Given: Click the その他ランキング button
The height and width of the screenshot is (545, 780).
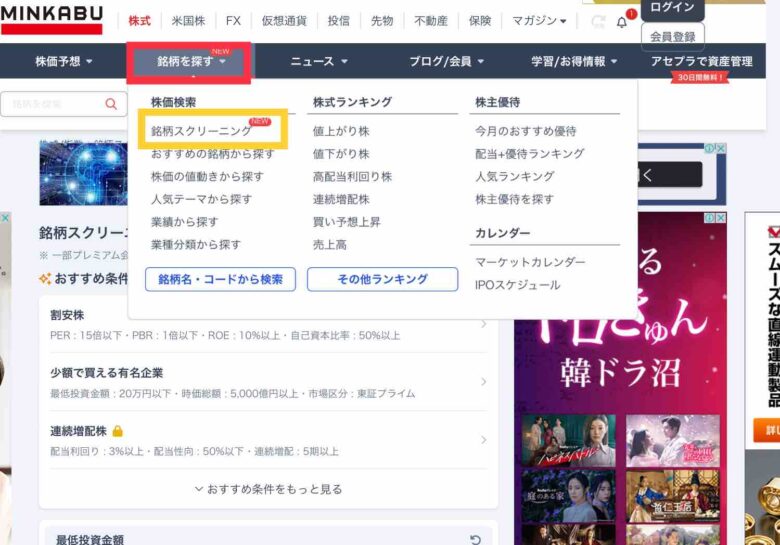Looking at the screenshot, I should click(x=382, y=279).
